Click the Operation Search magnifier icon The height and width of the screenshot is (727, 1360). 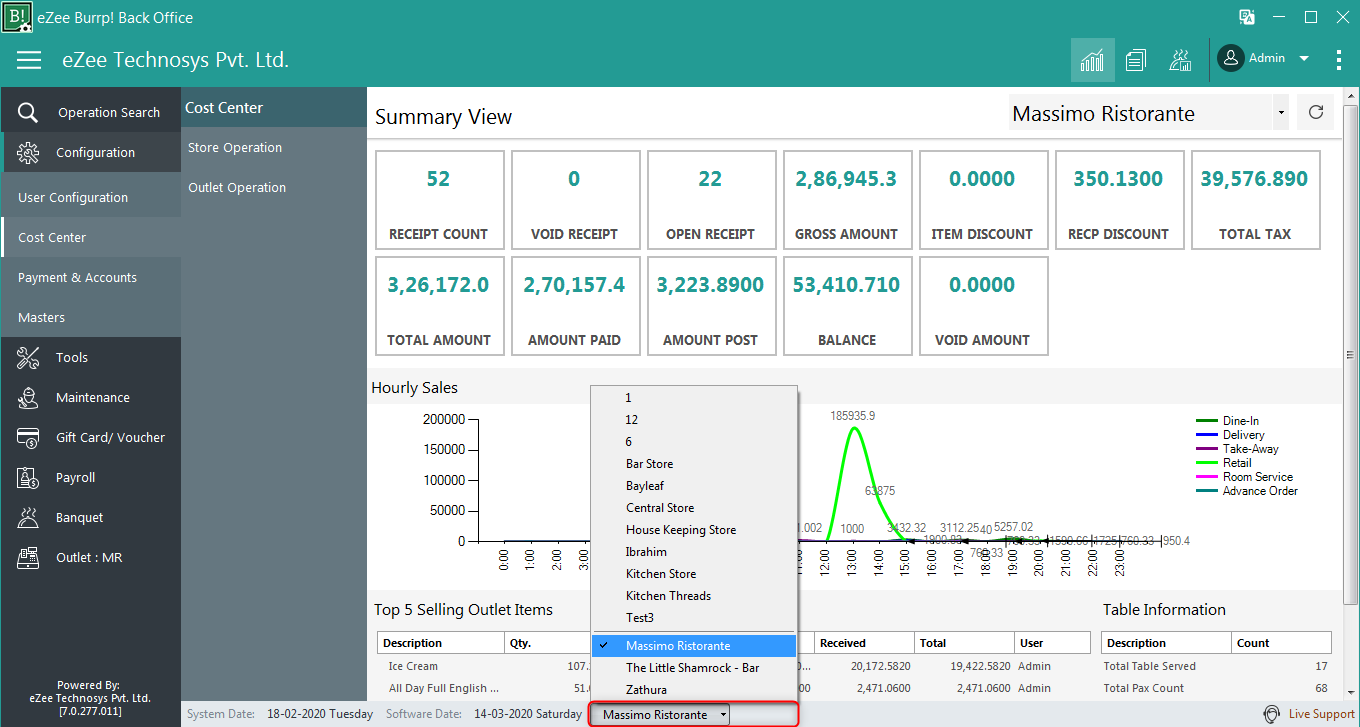tap(28, 112)
